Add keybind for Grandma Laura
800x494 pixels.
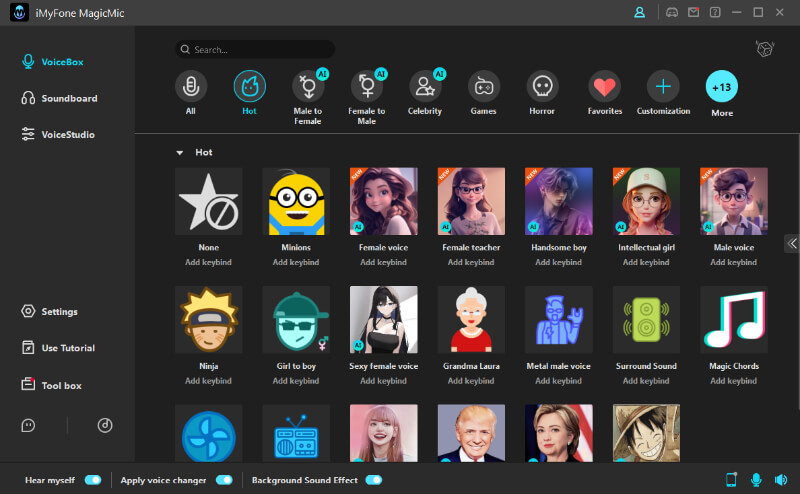click(x=471, y=381)
